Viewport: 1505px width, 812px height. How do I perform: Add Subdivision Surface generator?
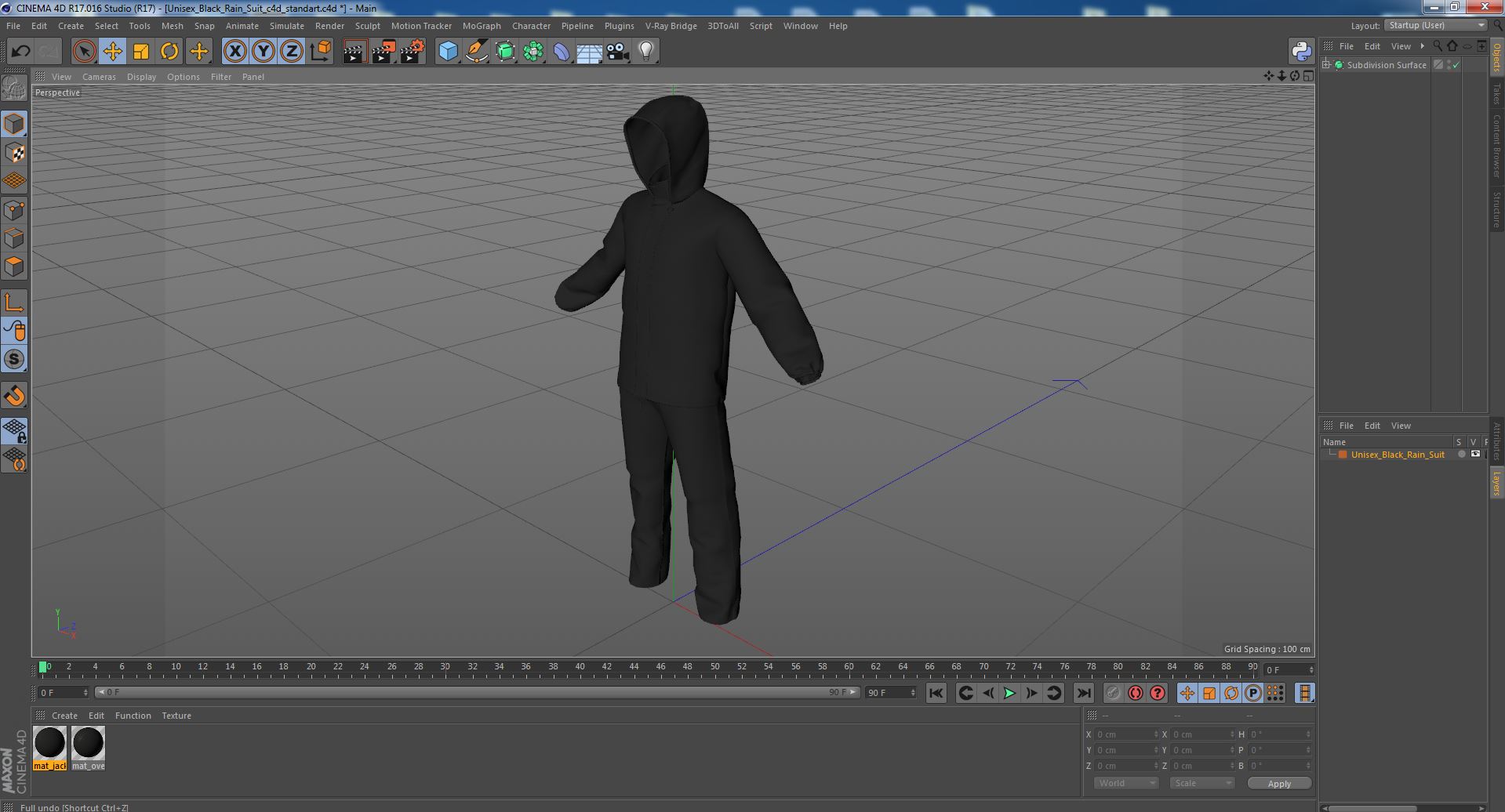(505, 52)
